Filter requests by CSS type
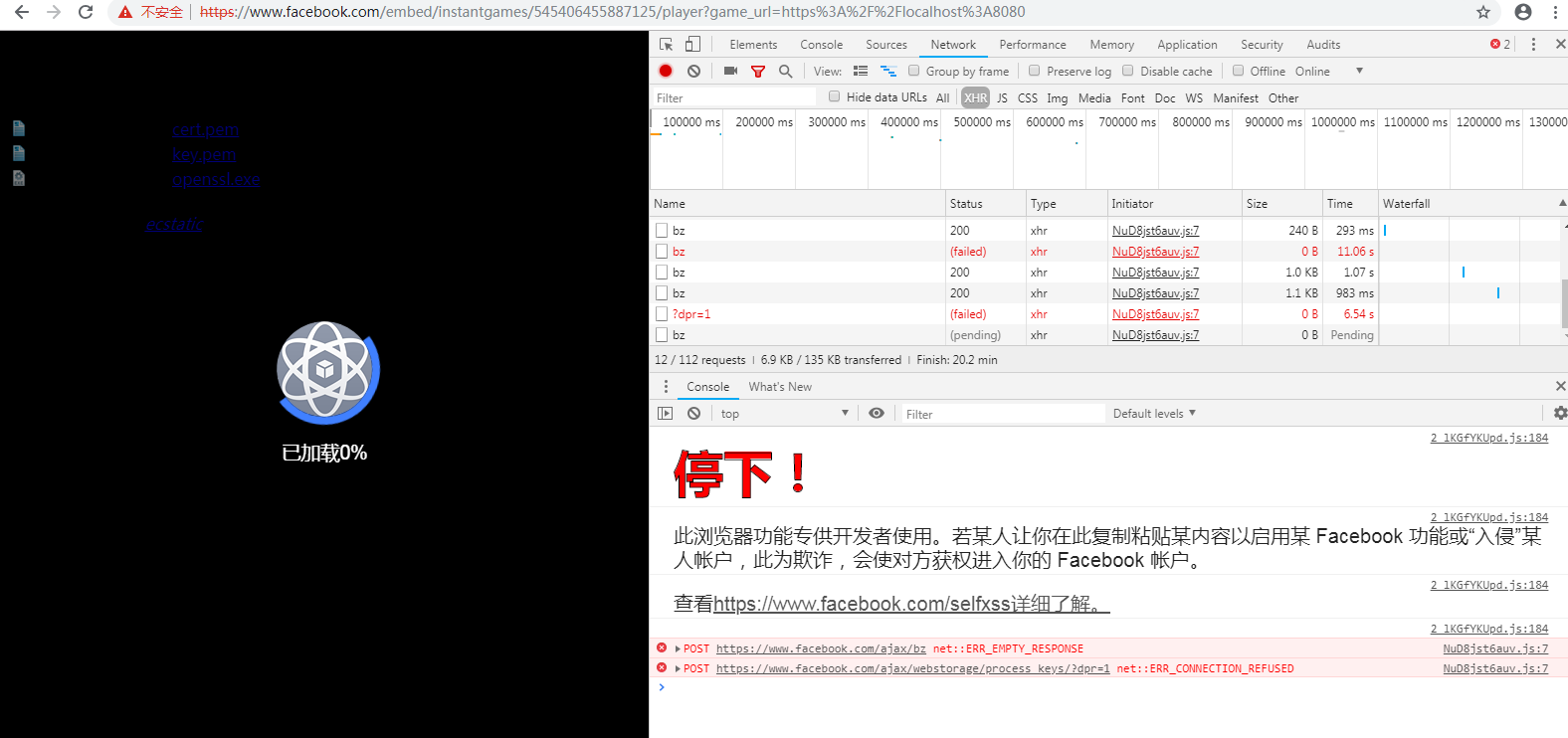Image resolution: width=1568 pixels, height=738 pixels. pos(1027,97)
